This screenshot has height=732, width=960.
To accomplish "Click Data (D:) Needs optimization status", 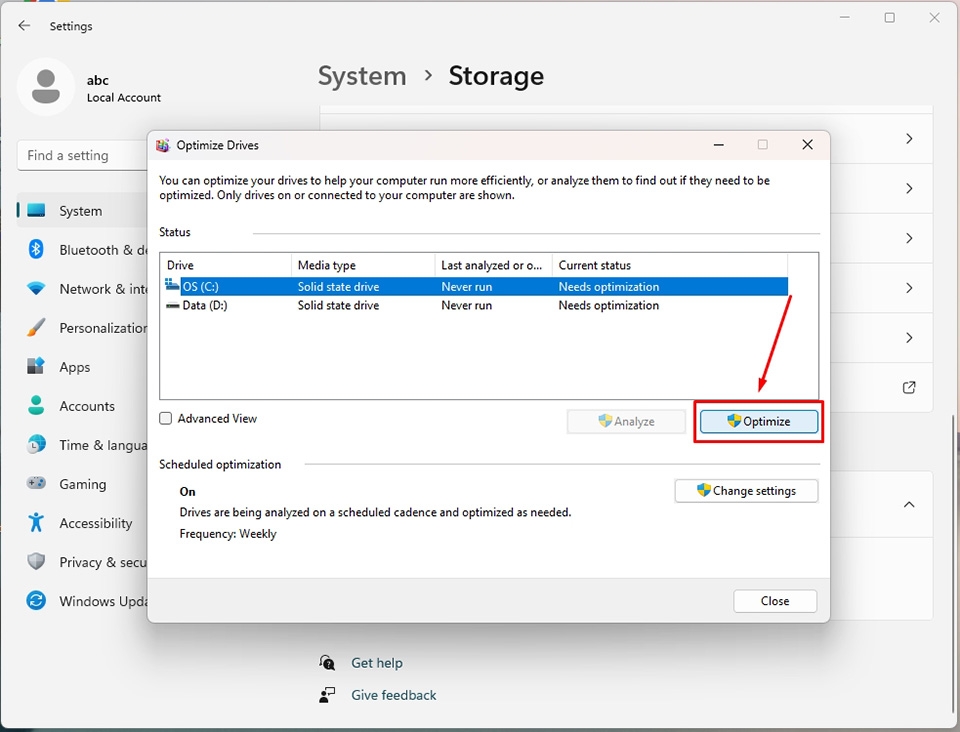I will pyautogui.click(x=609, y=305).
